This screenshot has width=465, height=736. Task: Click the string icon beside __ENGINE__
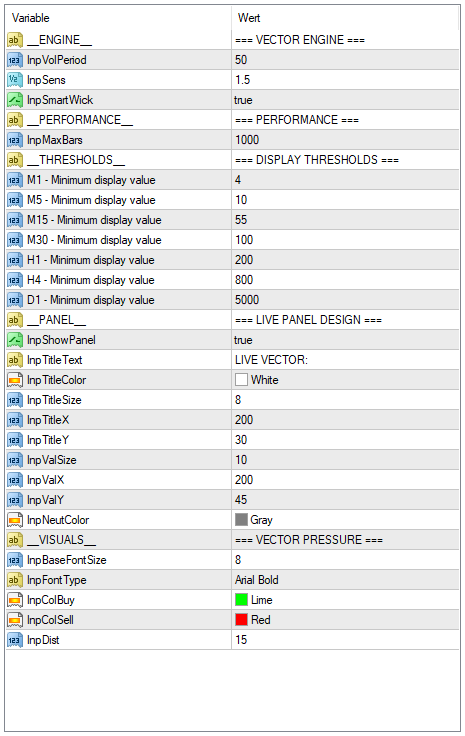pyautogui.click(x=15, y=40)
